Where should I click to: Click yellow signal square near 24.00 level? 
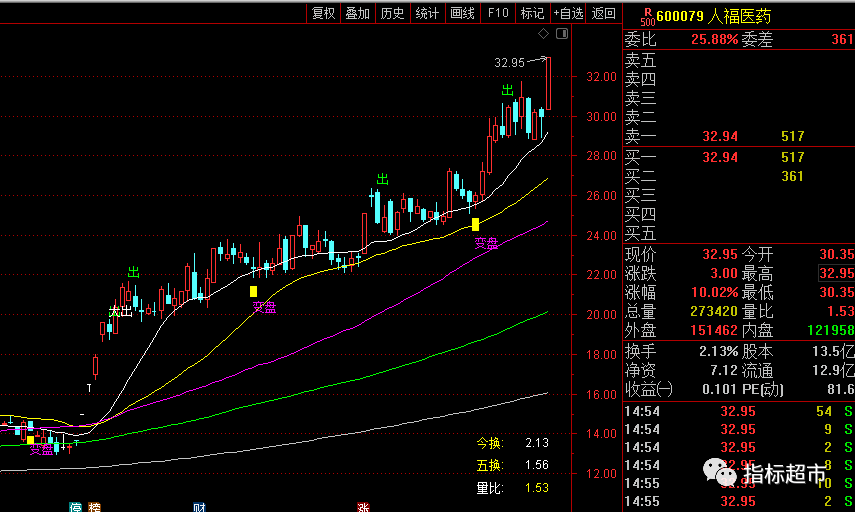[475, 224]
